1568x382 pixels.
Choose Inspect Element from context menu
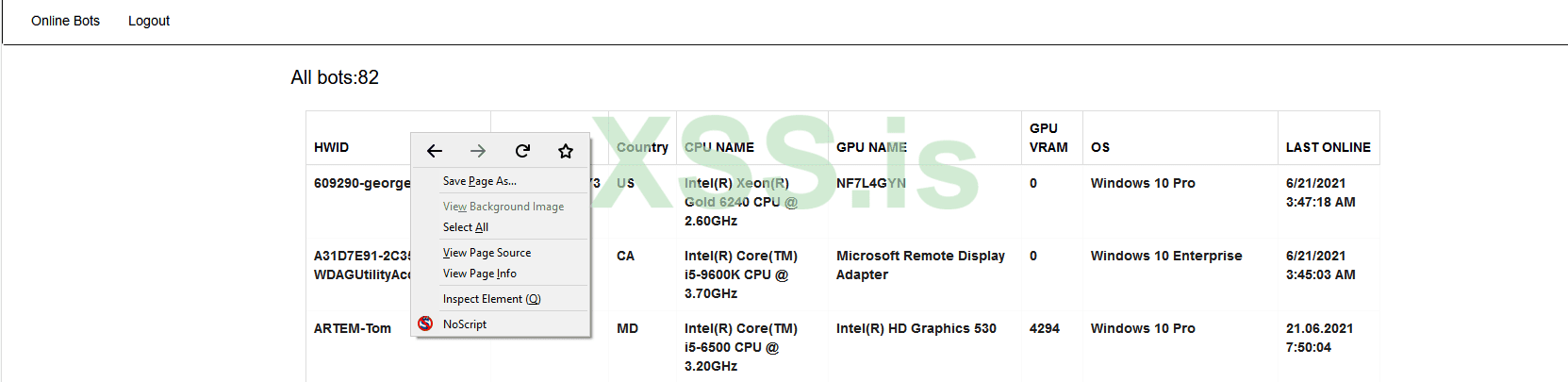pyautogui.click(x=491, y=299)
